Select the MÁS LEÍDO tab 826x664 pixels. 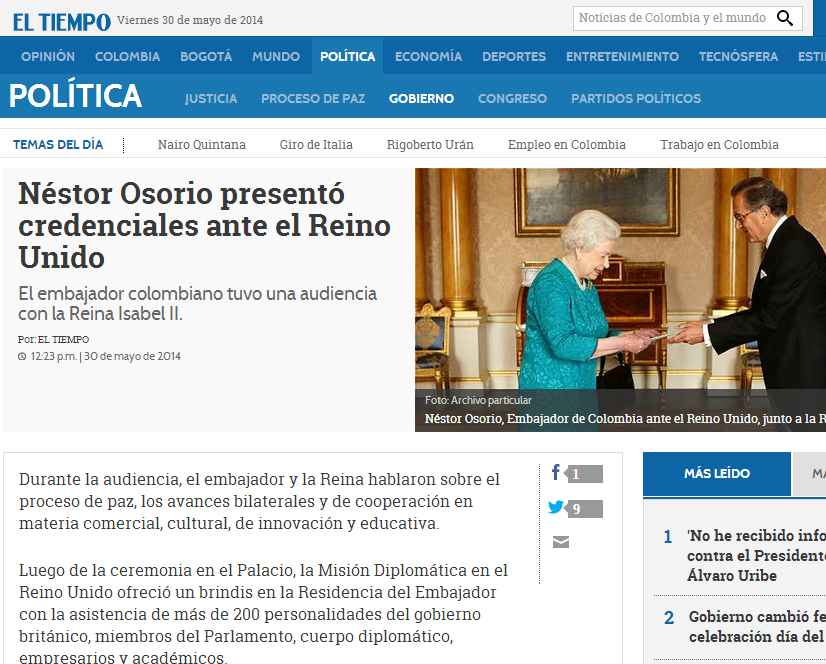[x=716, y=474]
